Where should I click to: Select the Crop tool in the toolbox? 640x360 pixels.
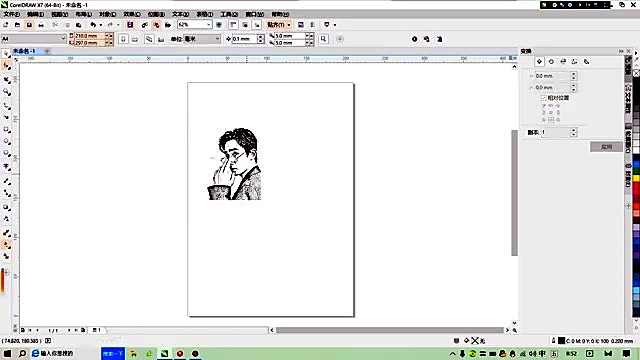point(6,80)
